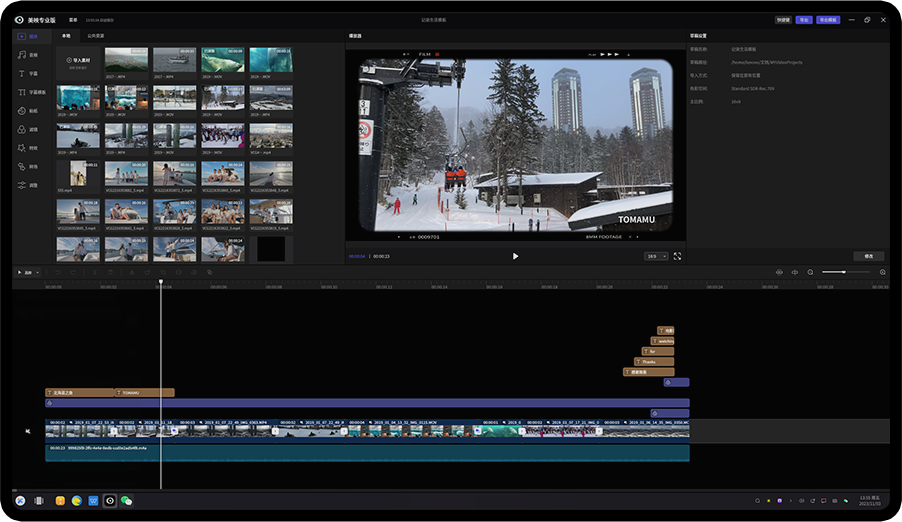
Task: Open the 16:9 aspect ratio dropdown
Action: coord(656,256)
